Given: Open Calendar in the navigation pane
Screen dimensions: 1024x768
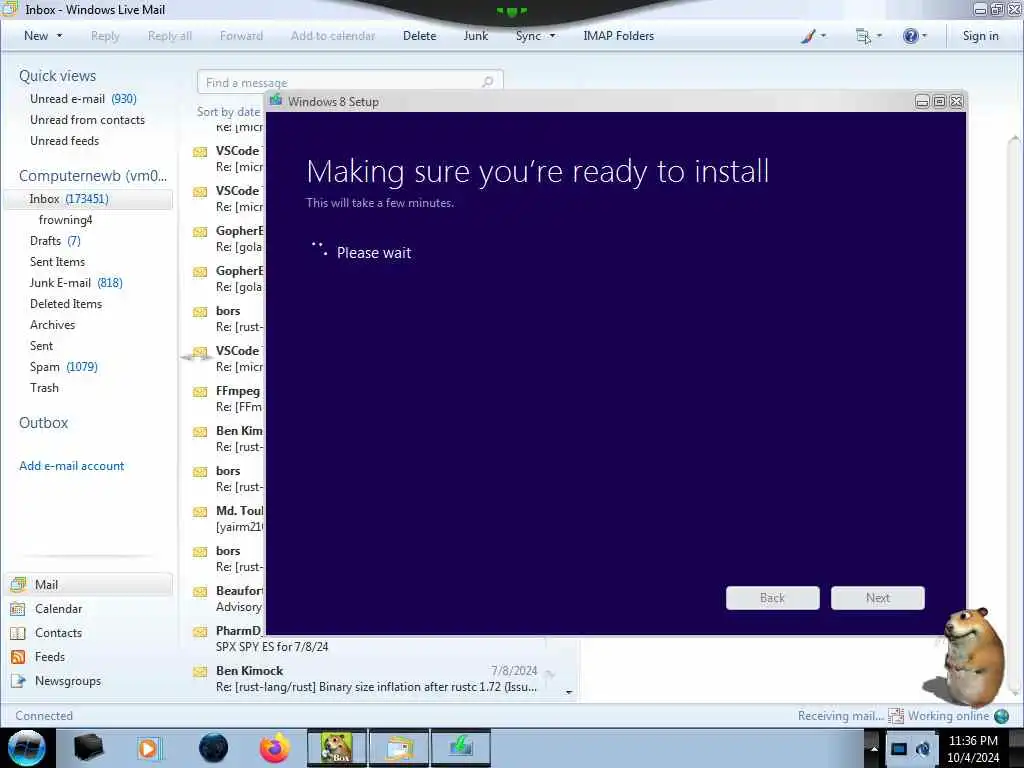Looking at the screenshot, I should pyautogui.click(x=58, y=609).
